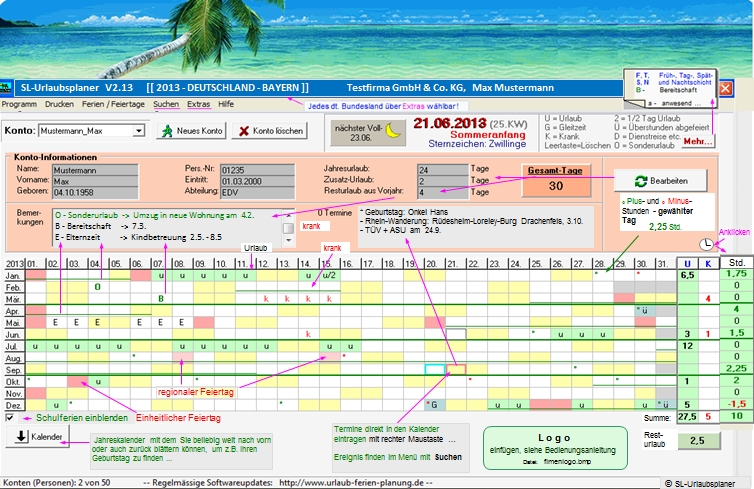This screenshot has width=754, height=489.
Task: Open the Konto dropdown list
Action: [138, 131]
